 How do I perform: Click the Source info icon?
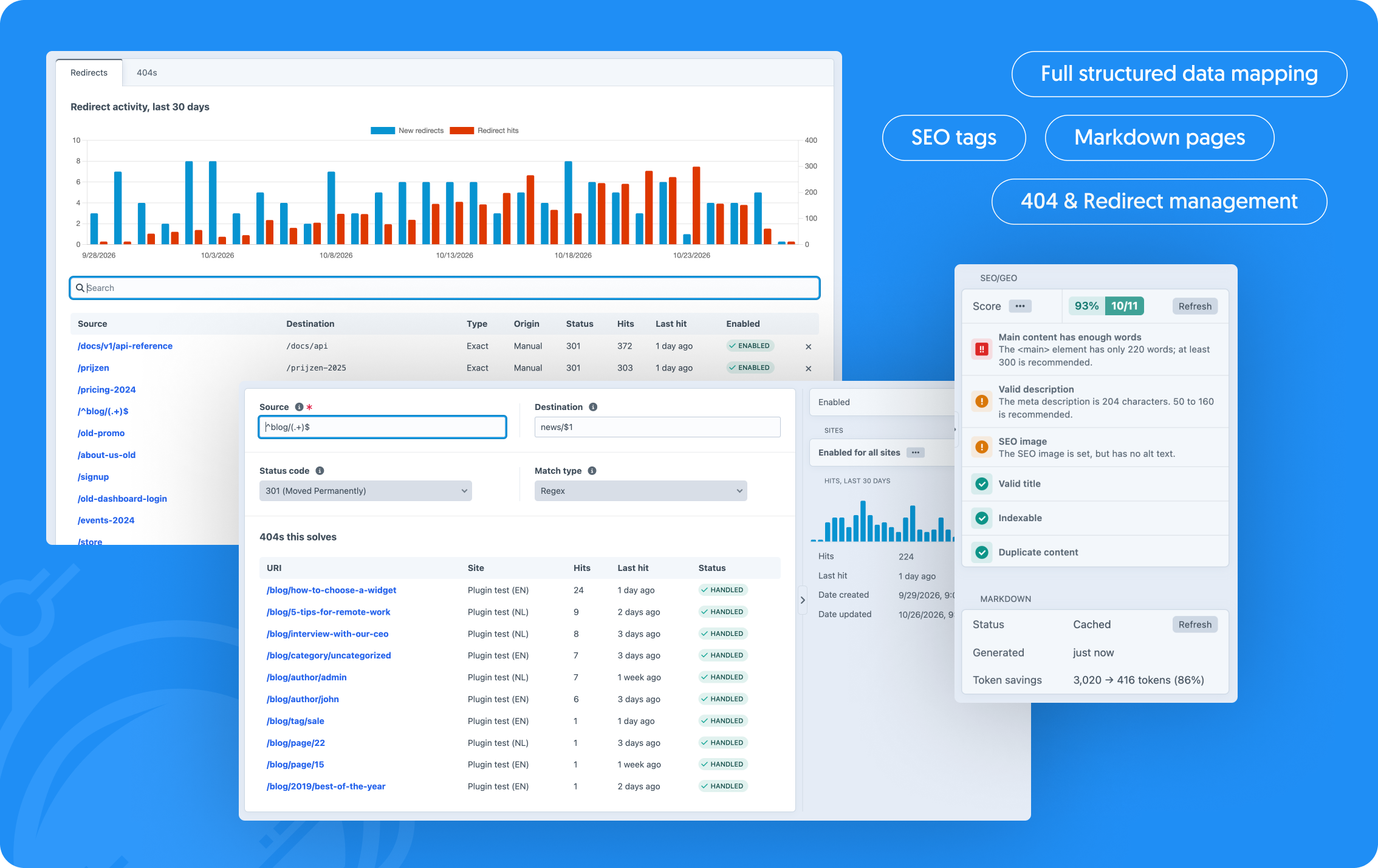pos(299,407)
